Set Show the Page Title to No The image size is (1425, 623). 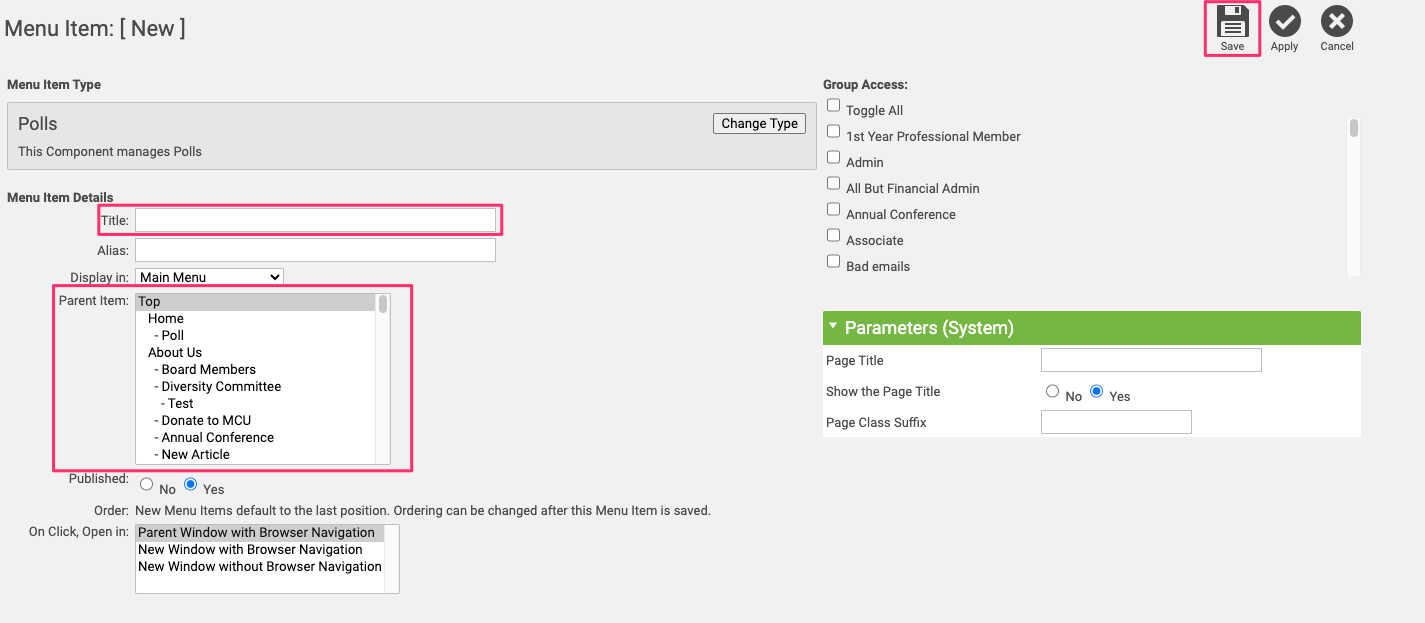pyautogui.click(x=1052, y=392)
